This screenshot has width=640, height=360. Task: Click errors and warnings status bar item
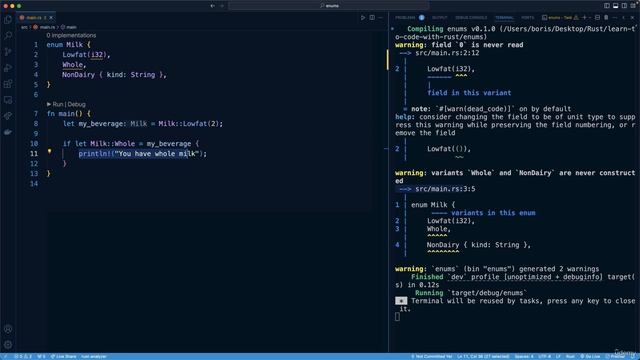[23, 356]
